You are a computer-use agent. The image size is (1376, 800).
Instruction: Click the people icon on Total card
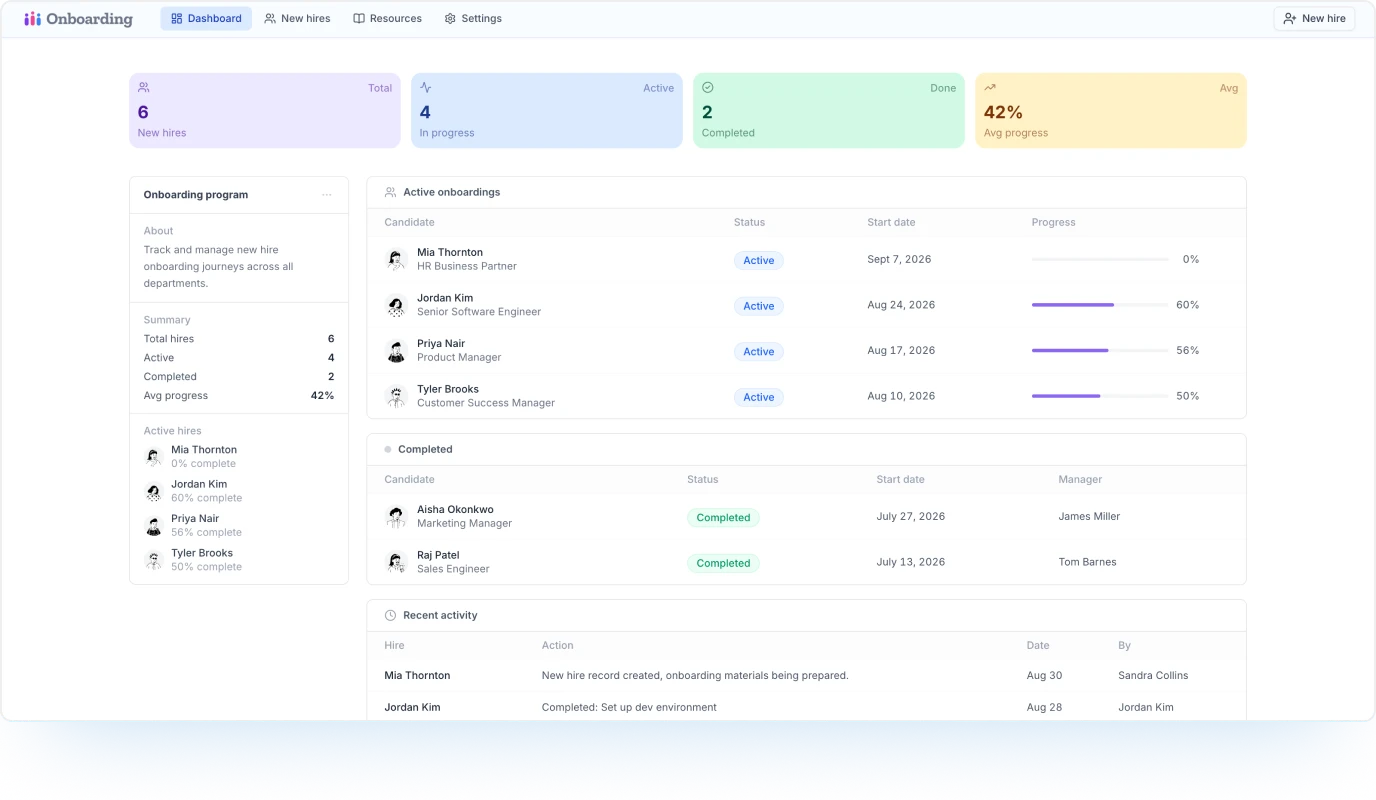(x=144, y=87)
